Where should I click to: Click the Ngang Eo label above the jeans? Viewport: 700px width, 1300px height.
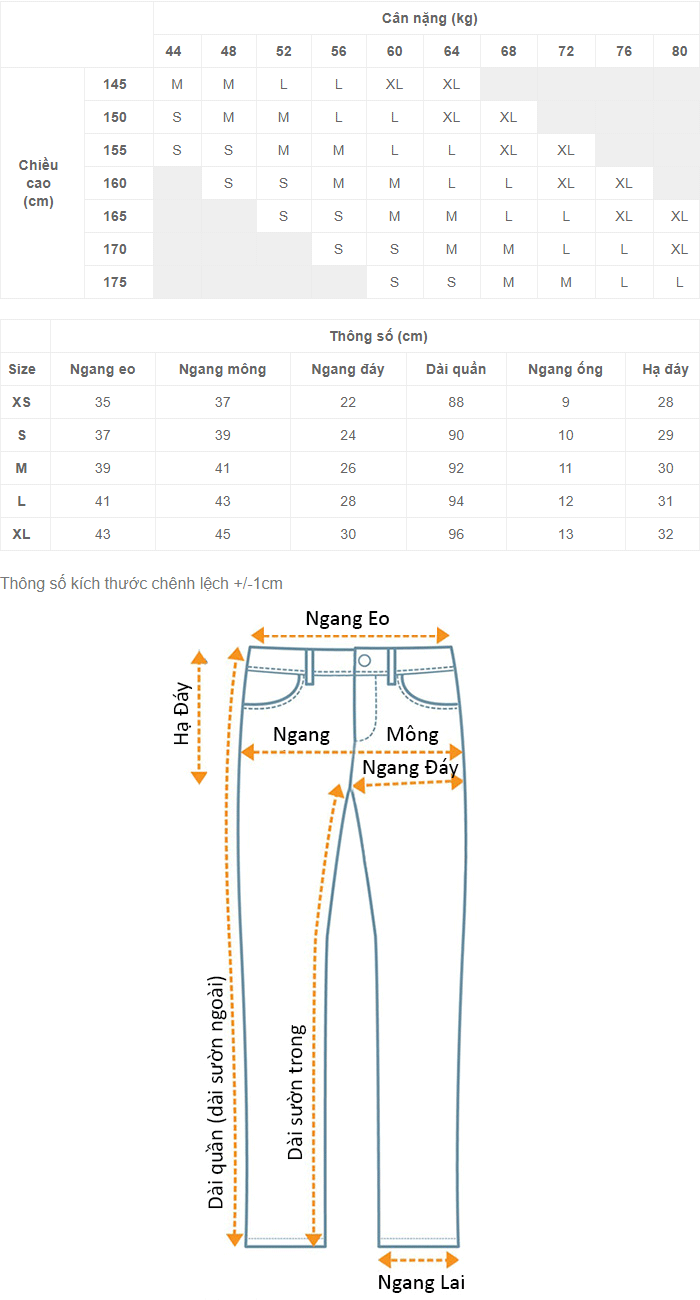click(x=347, y=618)
